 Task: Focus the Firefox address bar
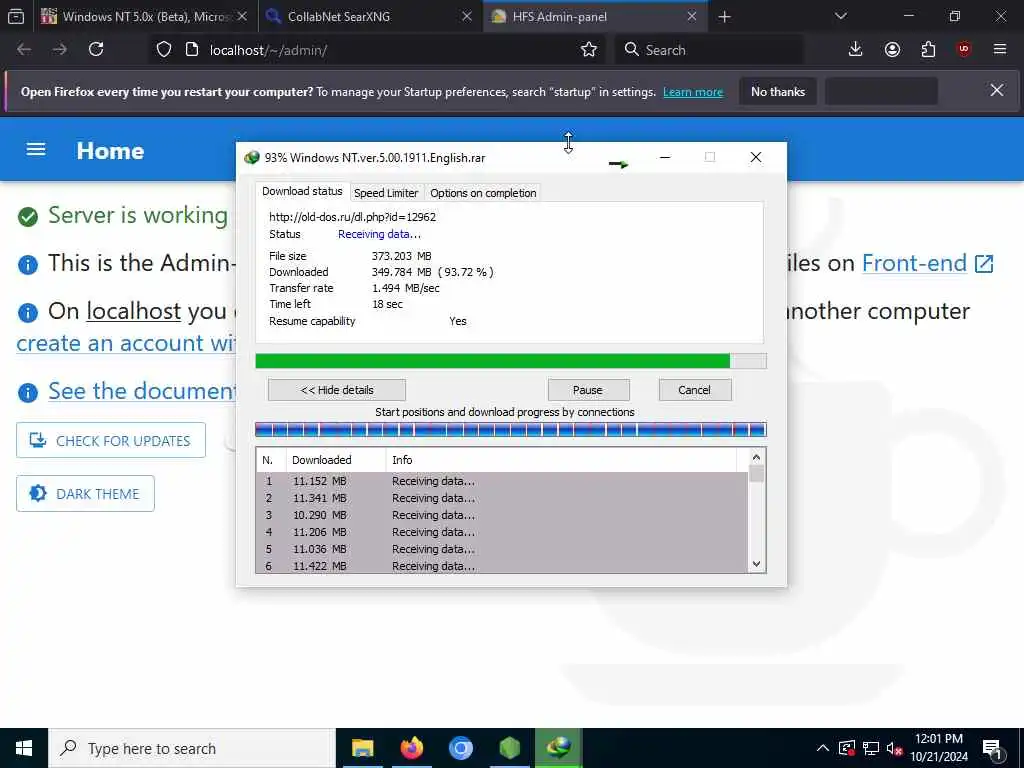coord(379,50)
